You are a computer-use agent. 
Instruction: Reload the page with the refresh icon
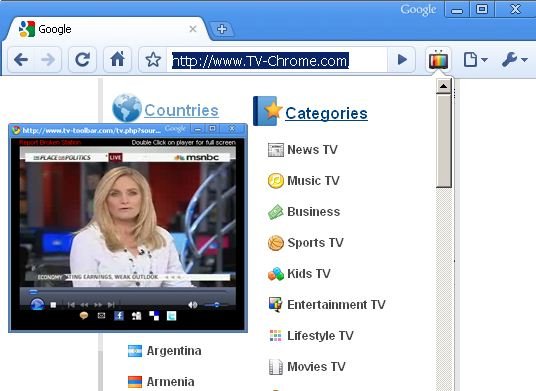[x=82, y=60]
